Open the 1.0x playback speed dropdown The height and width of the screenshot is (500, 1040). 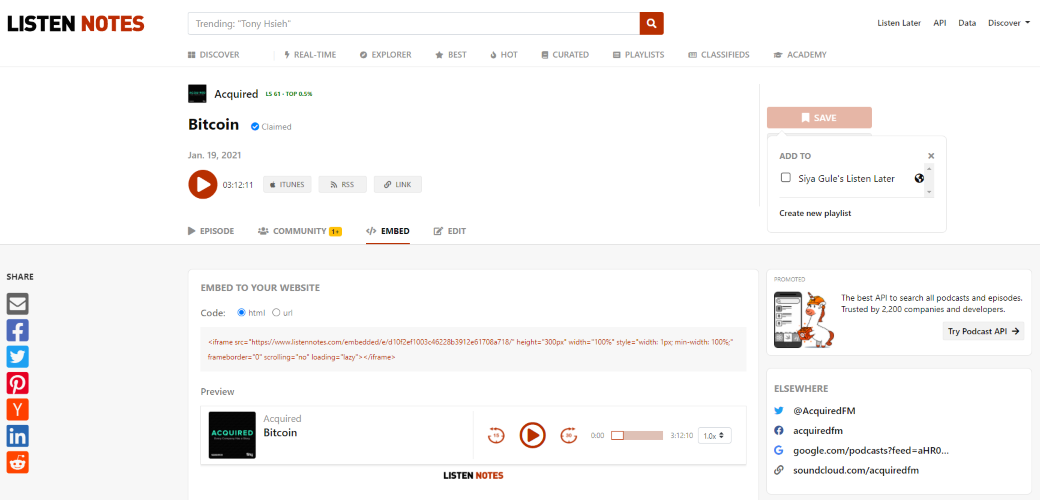(715, 436)
